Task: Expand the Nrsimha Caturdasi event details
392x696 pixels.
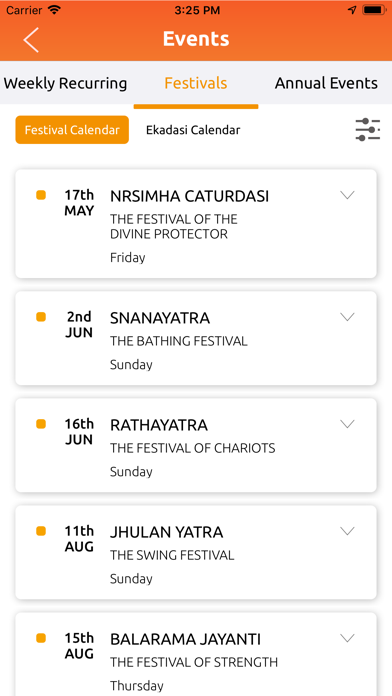Action: click(x=347, y=195)
